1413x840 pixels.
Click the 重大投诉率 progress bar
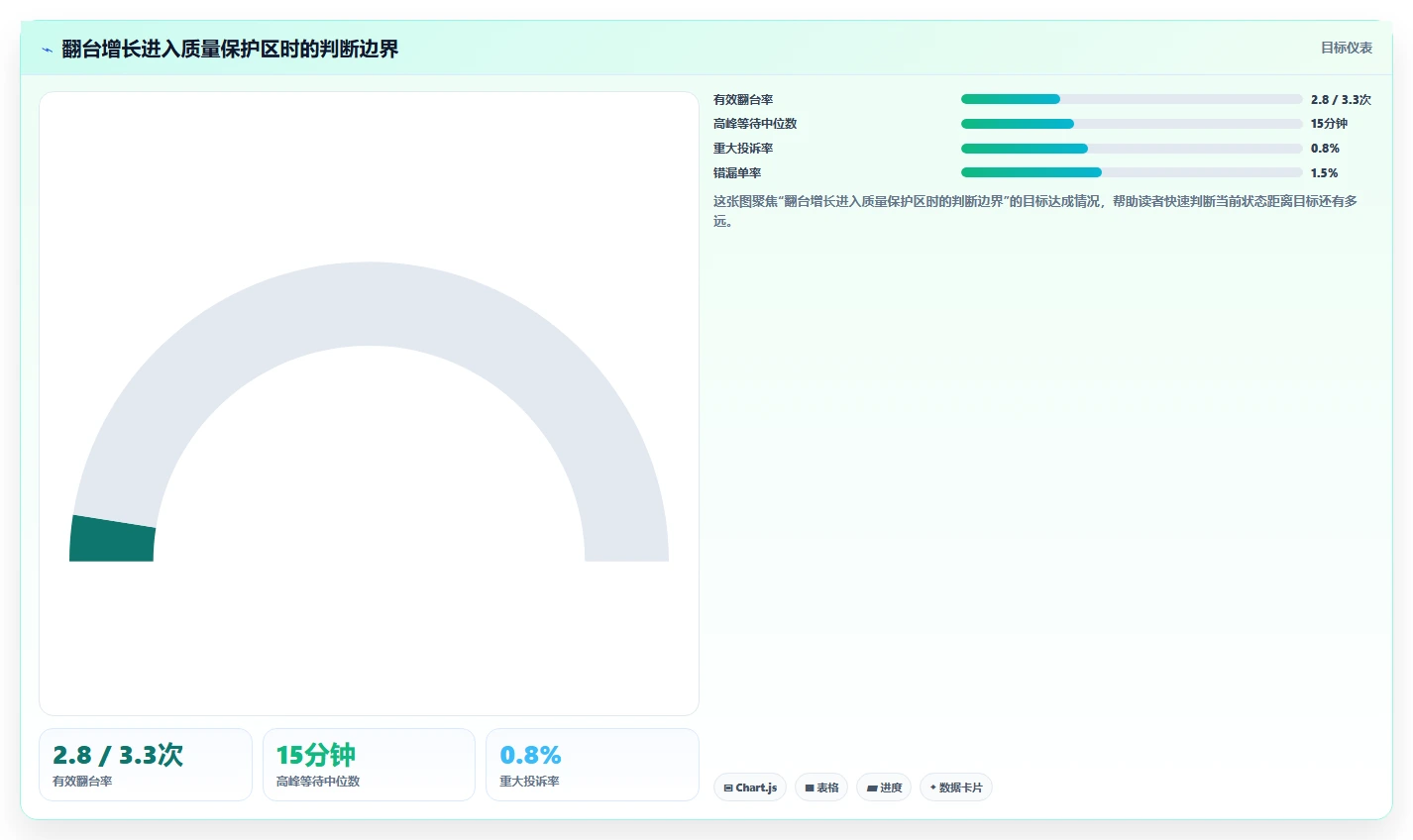click(1132, 149)
